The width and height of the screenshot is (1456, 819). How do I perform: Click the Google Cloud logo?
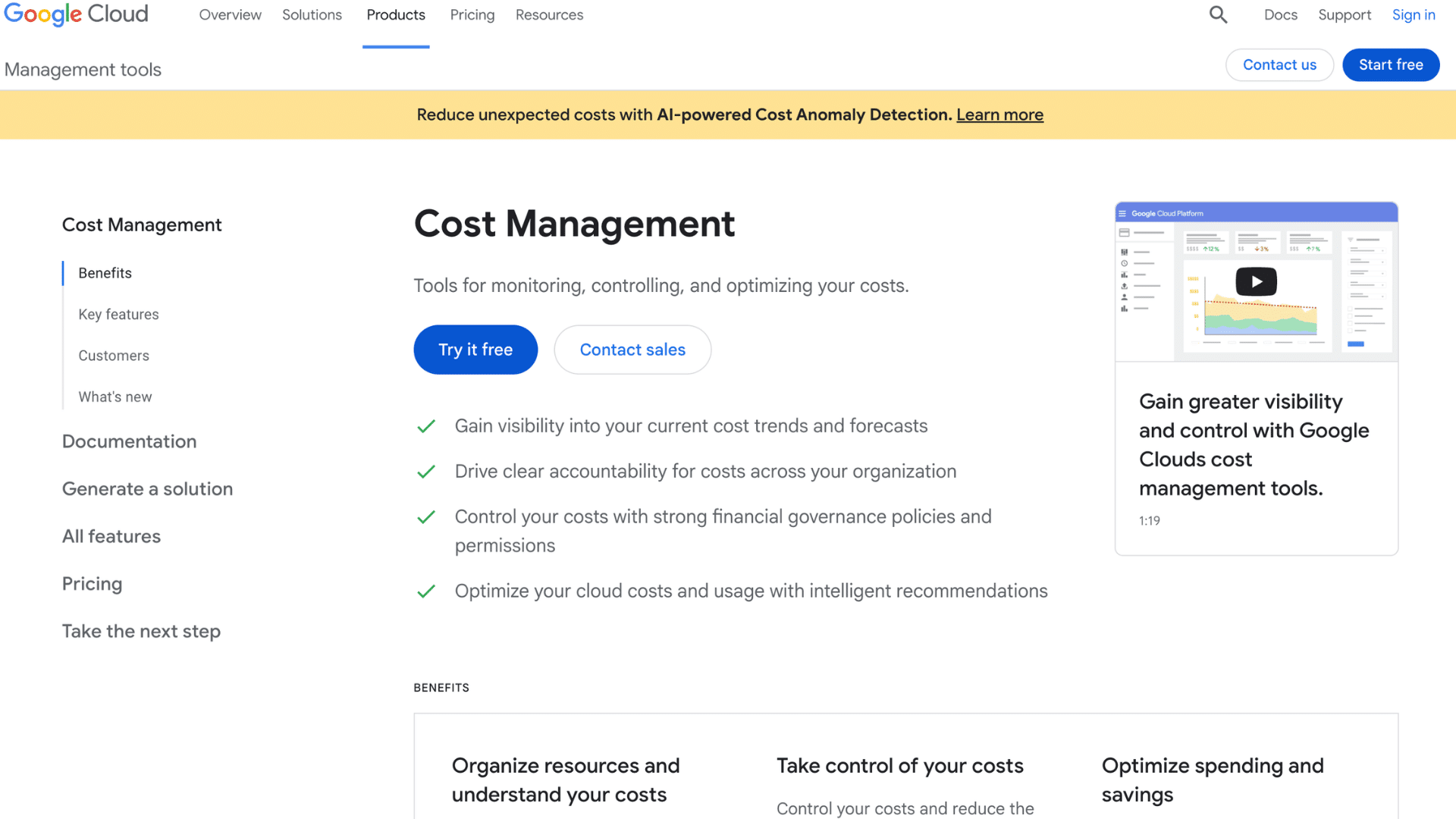76,14
